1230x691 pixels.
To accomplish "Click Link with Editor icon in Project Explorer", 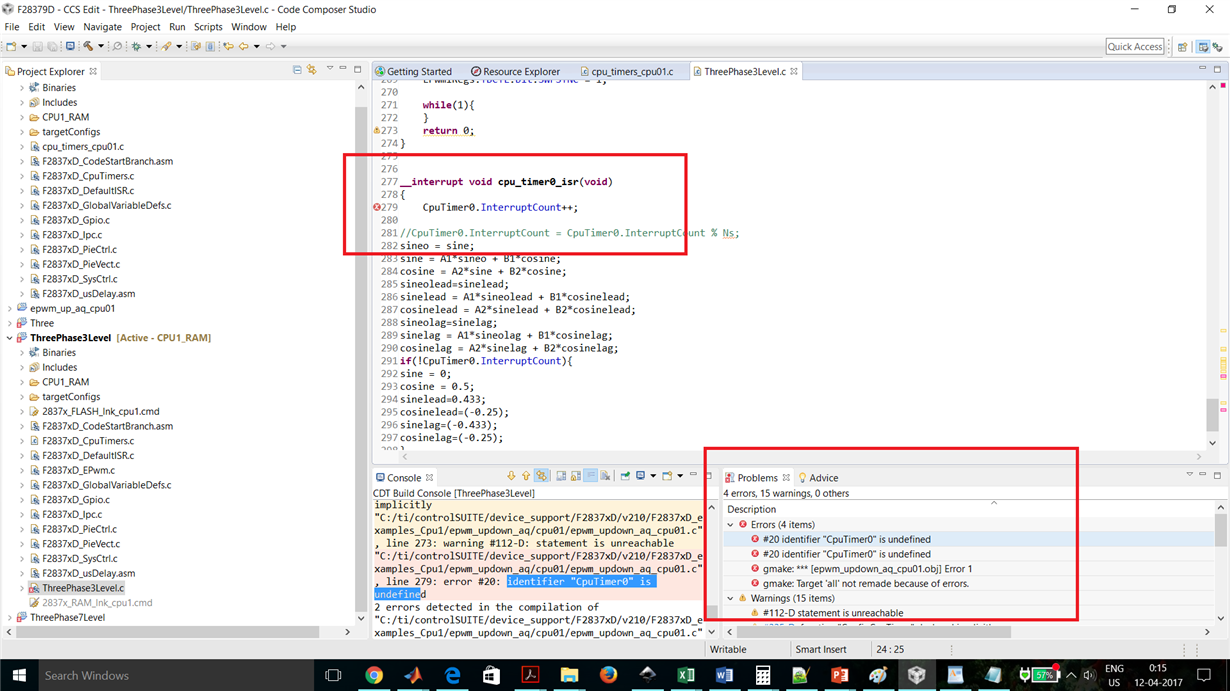I will click(312, 70).
